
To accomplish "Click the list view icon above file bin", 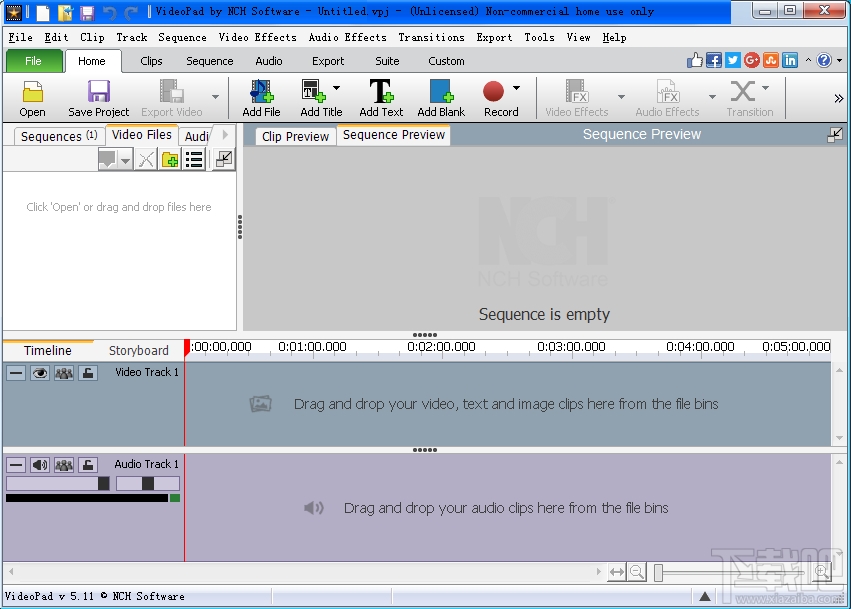I will [x=194, y=158].
